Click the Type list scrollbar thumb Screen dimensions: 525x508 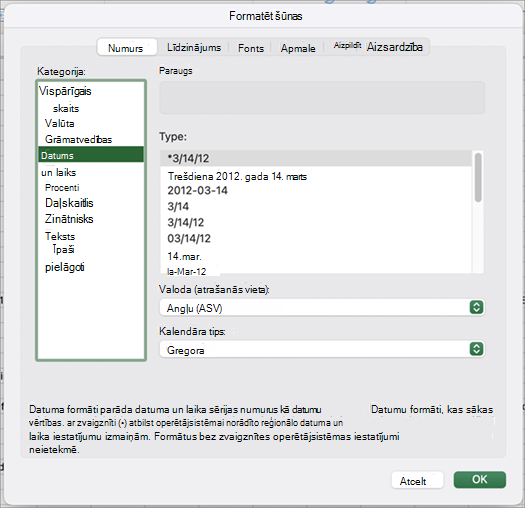pos(478,177)
